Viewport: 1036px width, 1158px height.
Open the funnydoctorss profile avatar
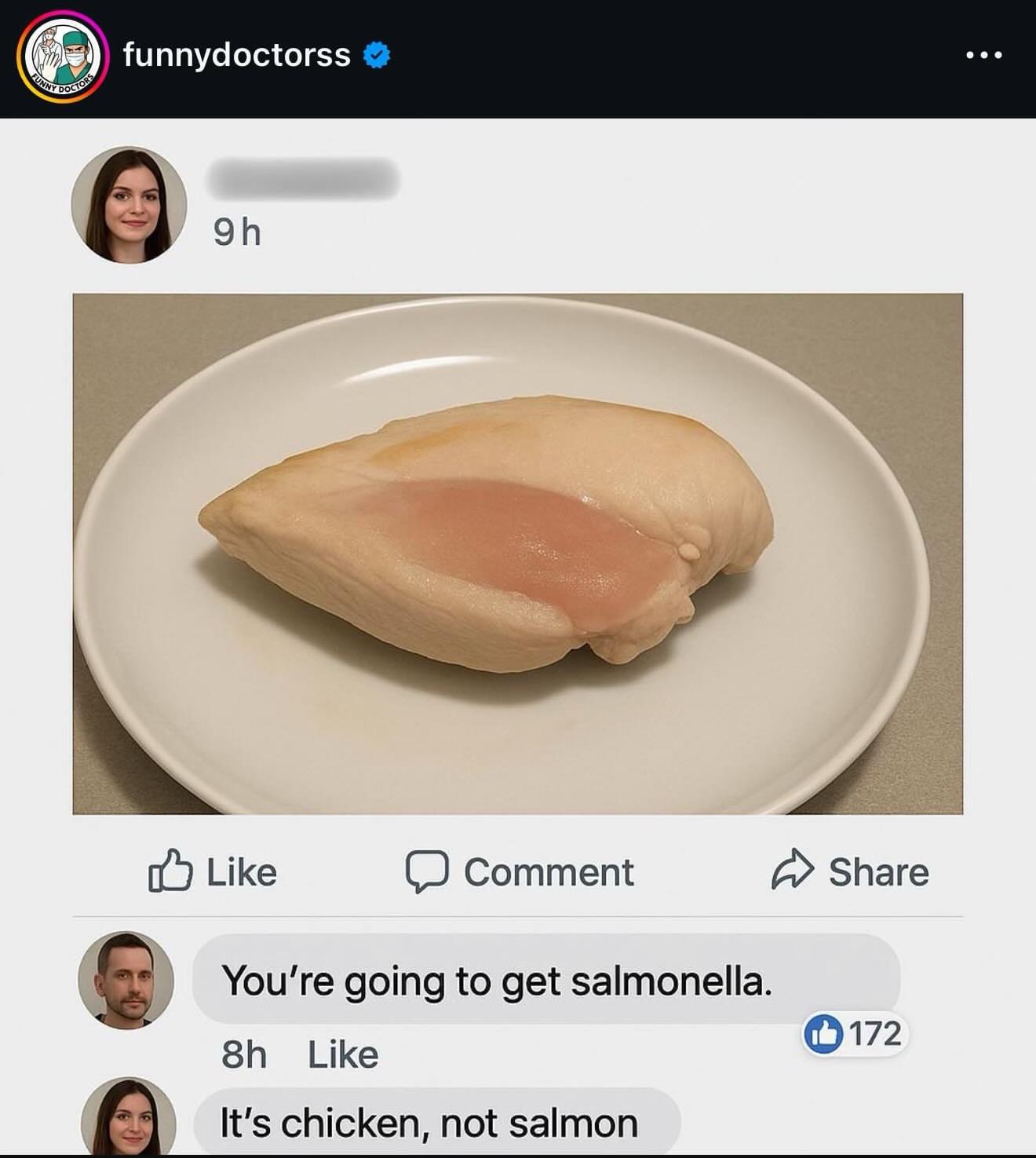pyautogui.click(x=63, y=57)
